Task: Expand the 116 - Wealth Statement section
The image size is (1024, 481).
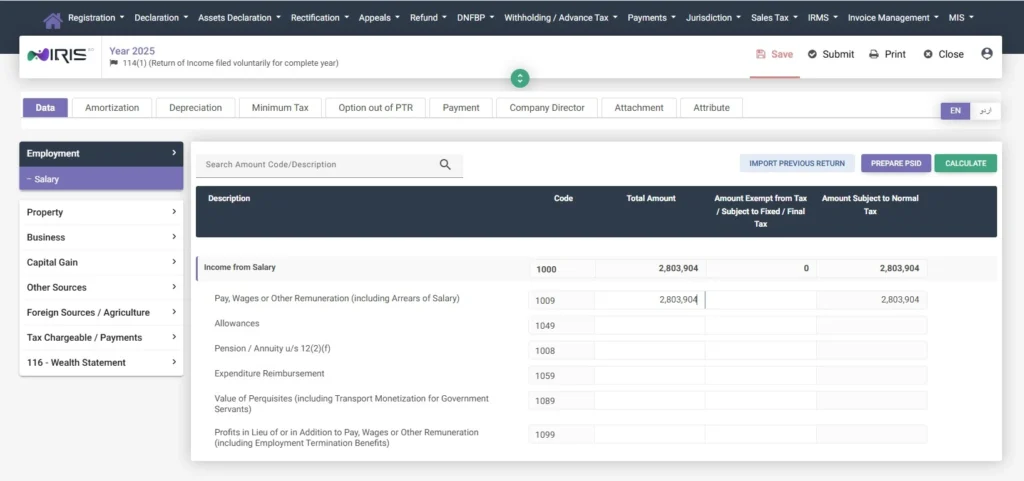Action: [101, 362]
